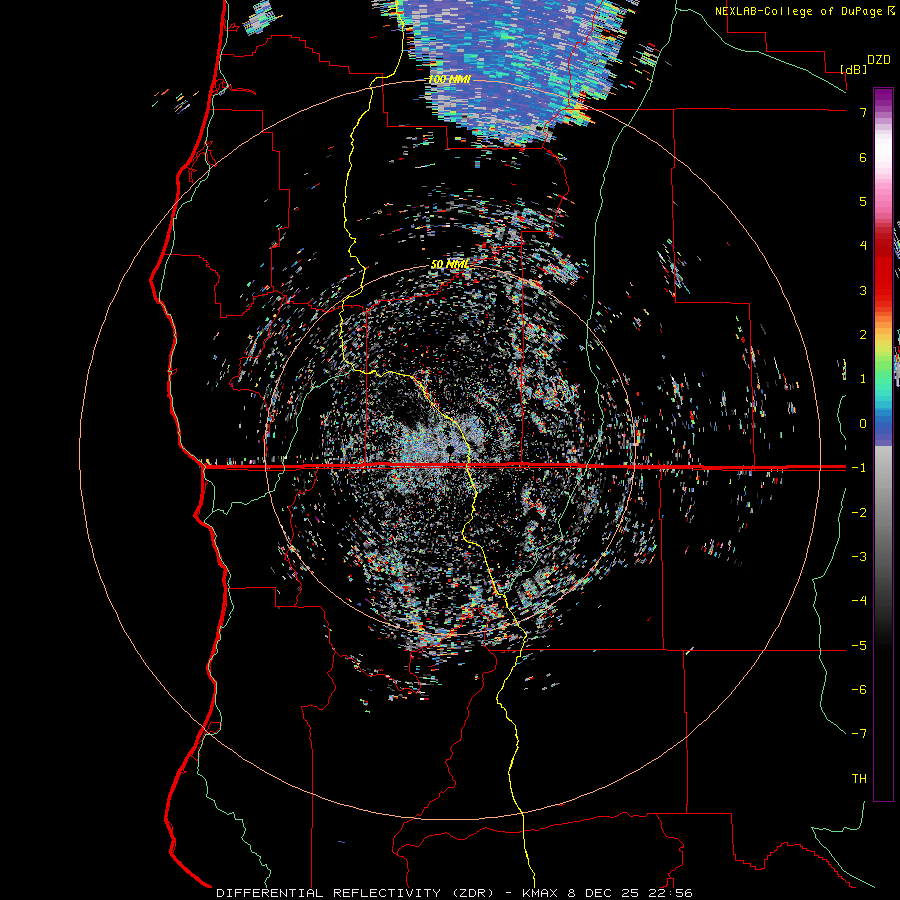This screenshot has height=900, width=900.
Task: Click the 50 NMI range ring label
Action: (x=449, y=264)
